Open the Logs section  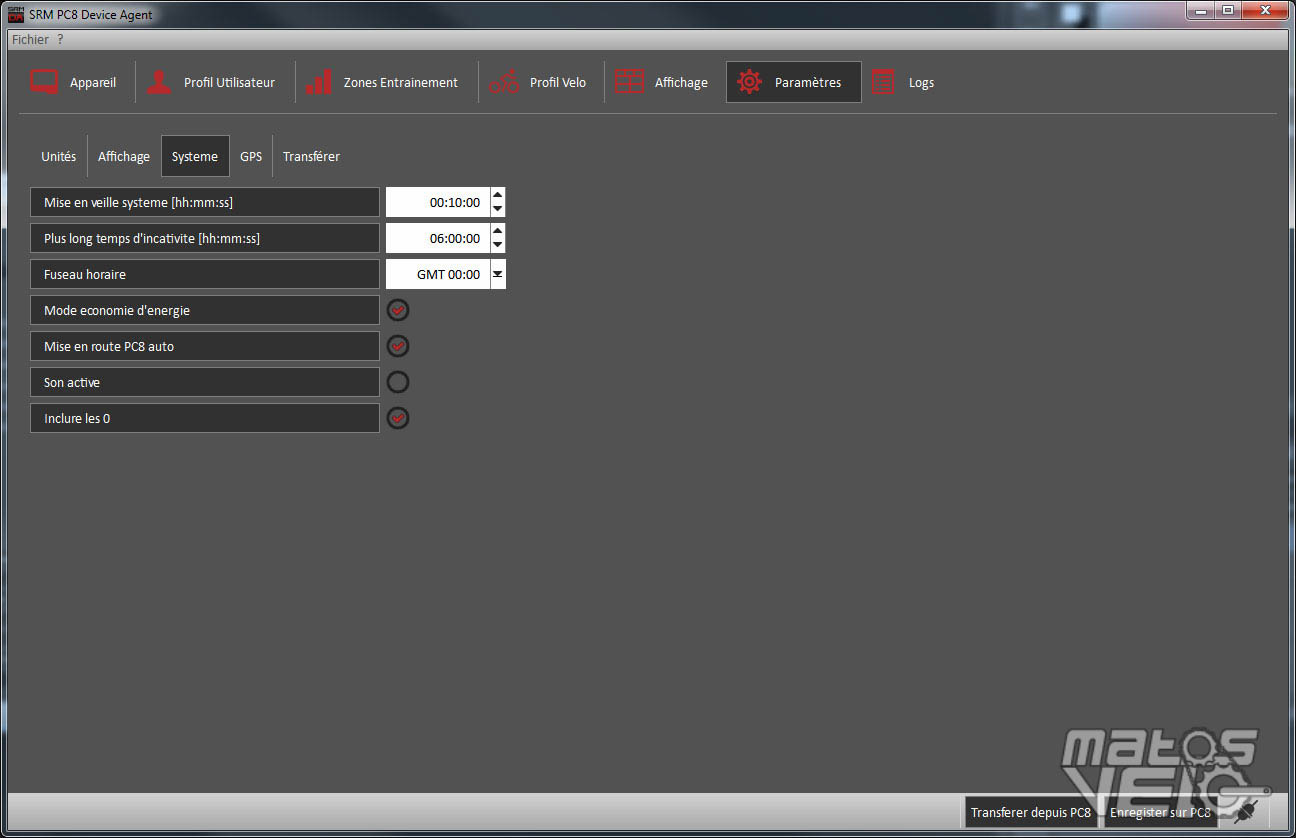pos(902,82)
